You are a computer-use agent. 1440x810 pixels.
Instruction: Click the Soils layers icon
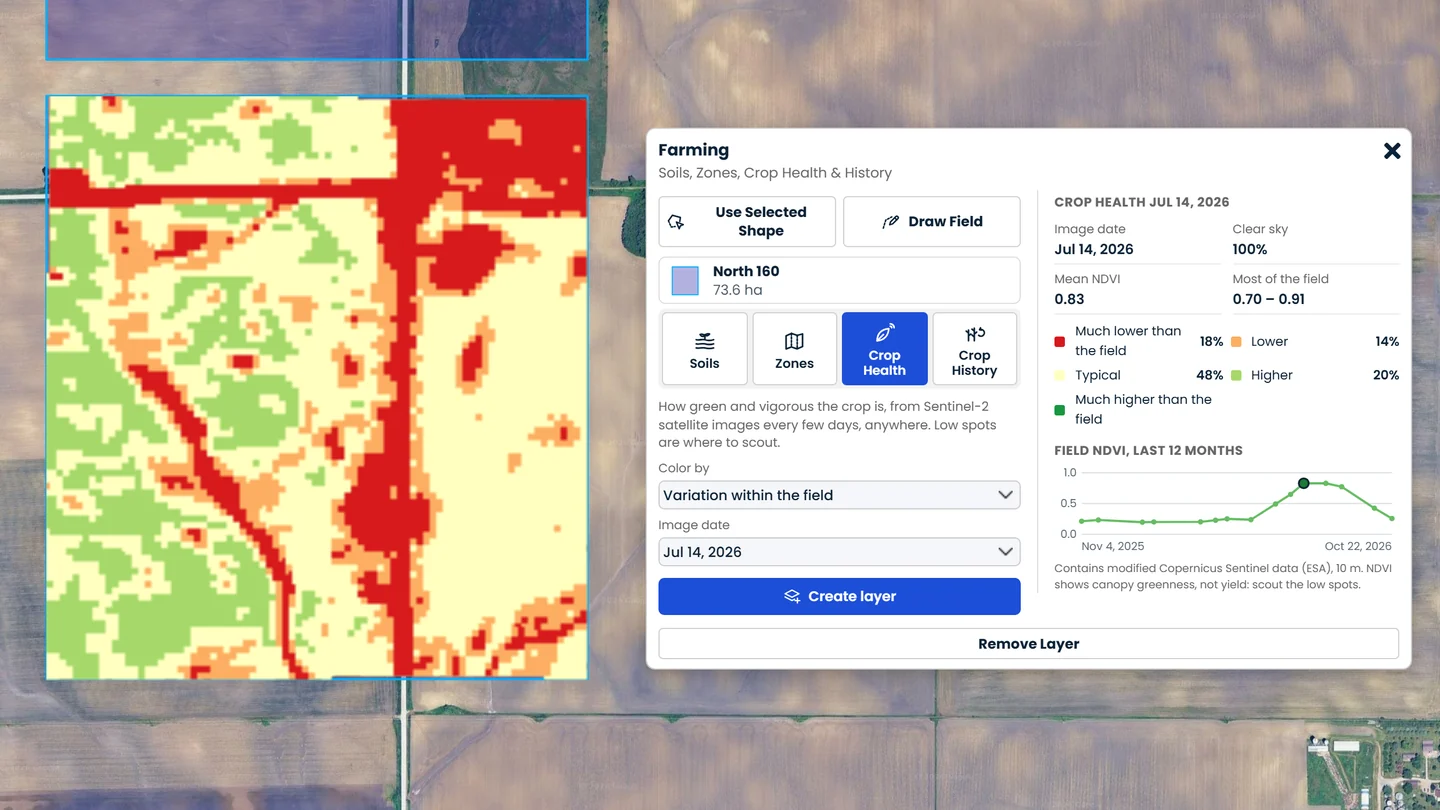tap(704, 341)
